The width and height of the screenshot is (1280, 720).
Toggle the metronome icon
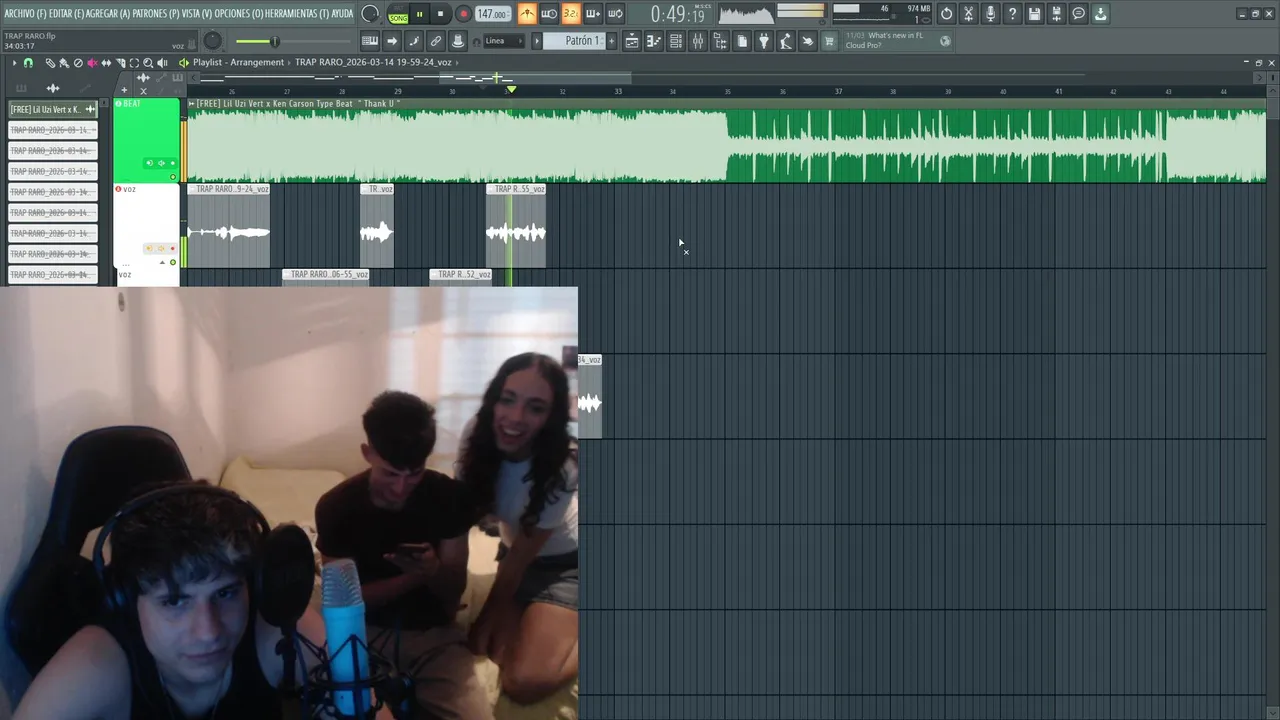click(x=527, y=14)
